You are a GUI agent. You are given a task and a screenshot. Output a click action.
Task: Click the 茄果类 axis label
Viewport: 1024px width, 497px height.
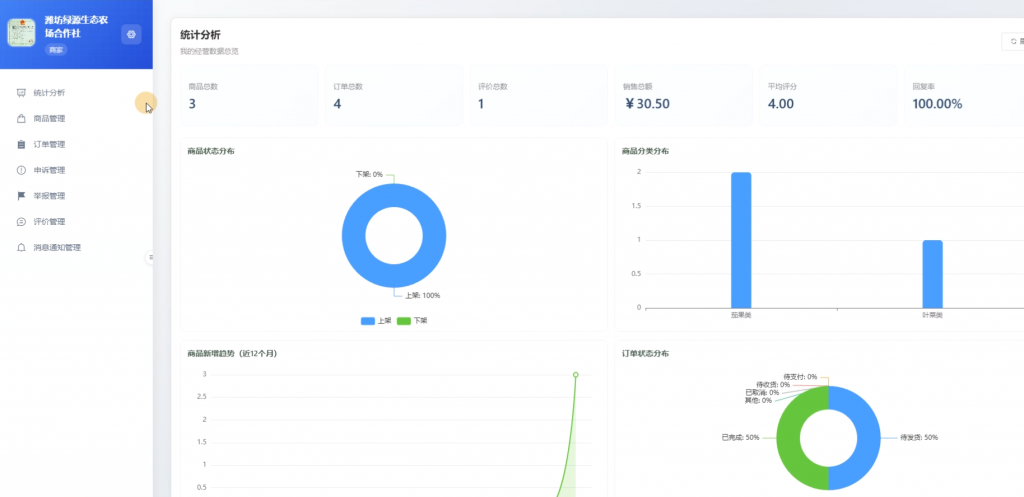741,315
